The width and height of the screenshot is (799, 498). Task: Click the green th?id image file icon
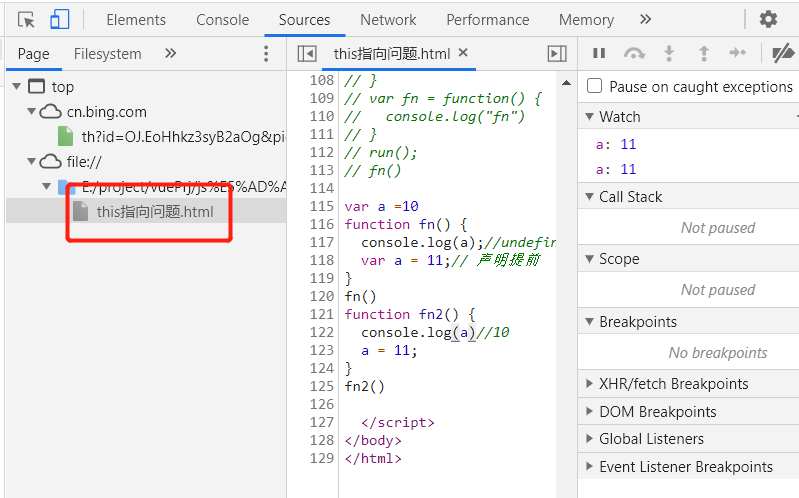65,136
